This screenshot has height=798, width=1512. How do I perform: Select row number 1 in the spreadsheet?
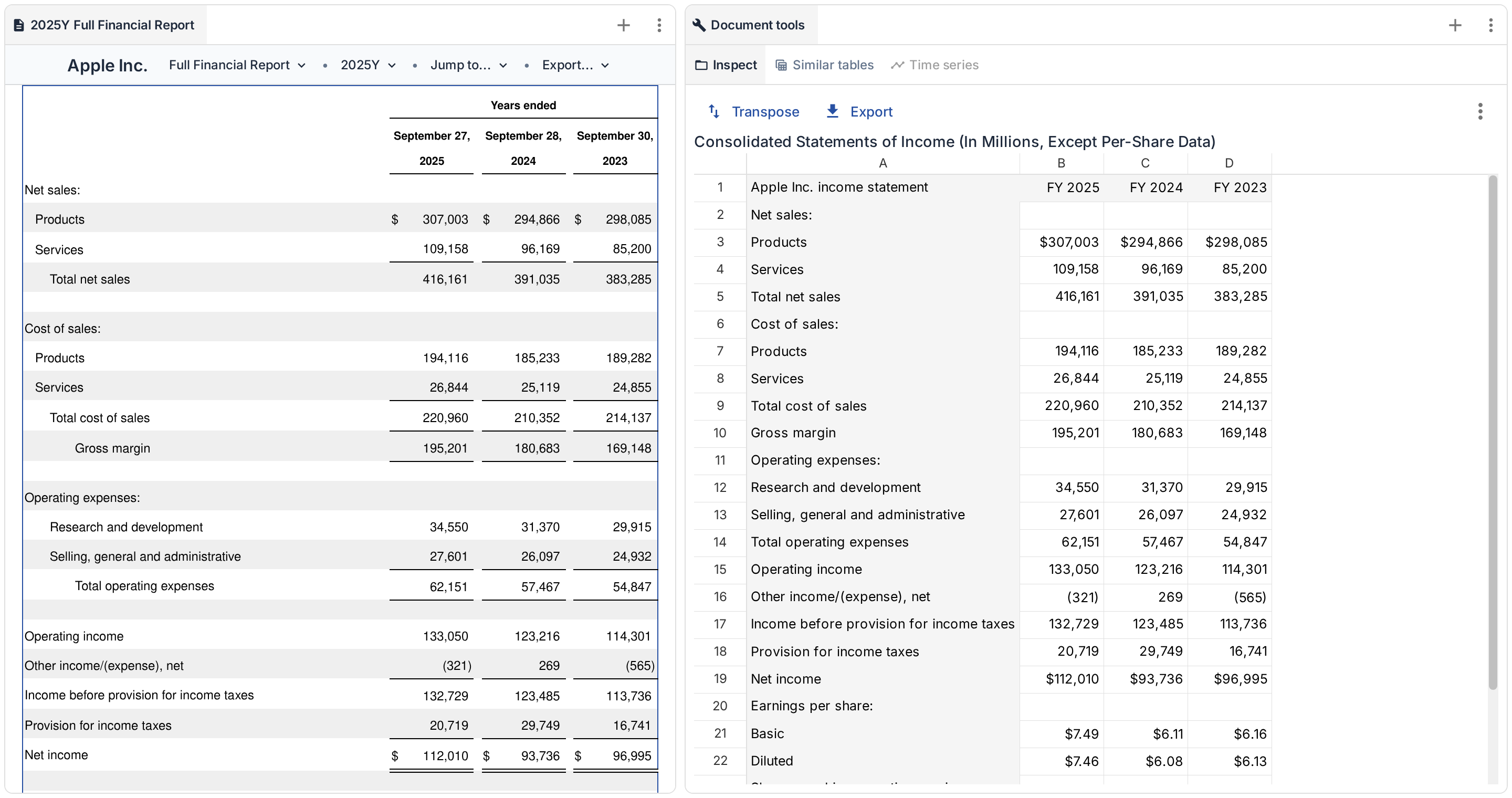click(720, 187)
